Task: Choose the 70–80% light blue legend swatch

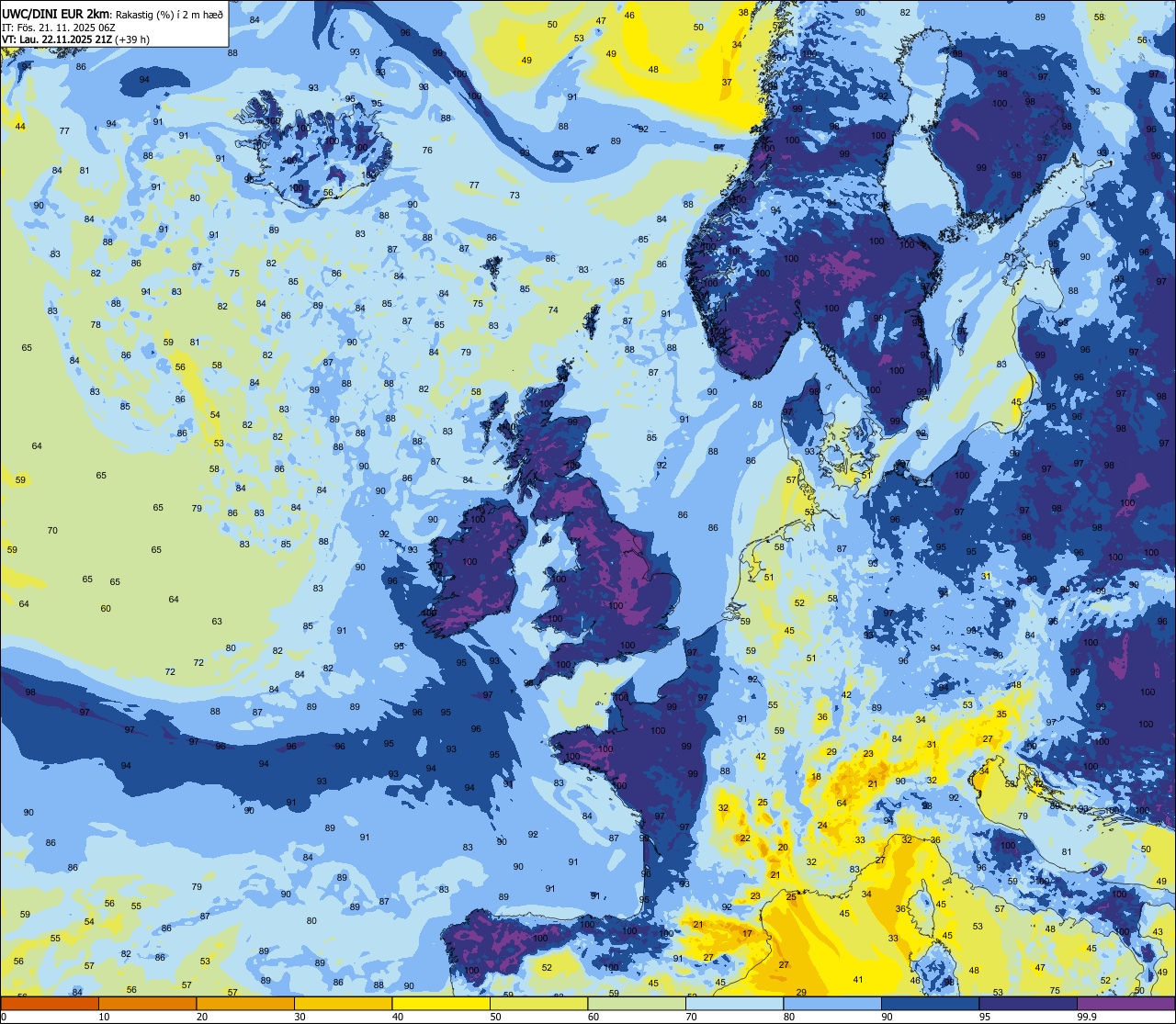Action: (x=734, y=1003)
